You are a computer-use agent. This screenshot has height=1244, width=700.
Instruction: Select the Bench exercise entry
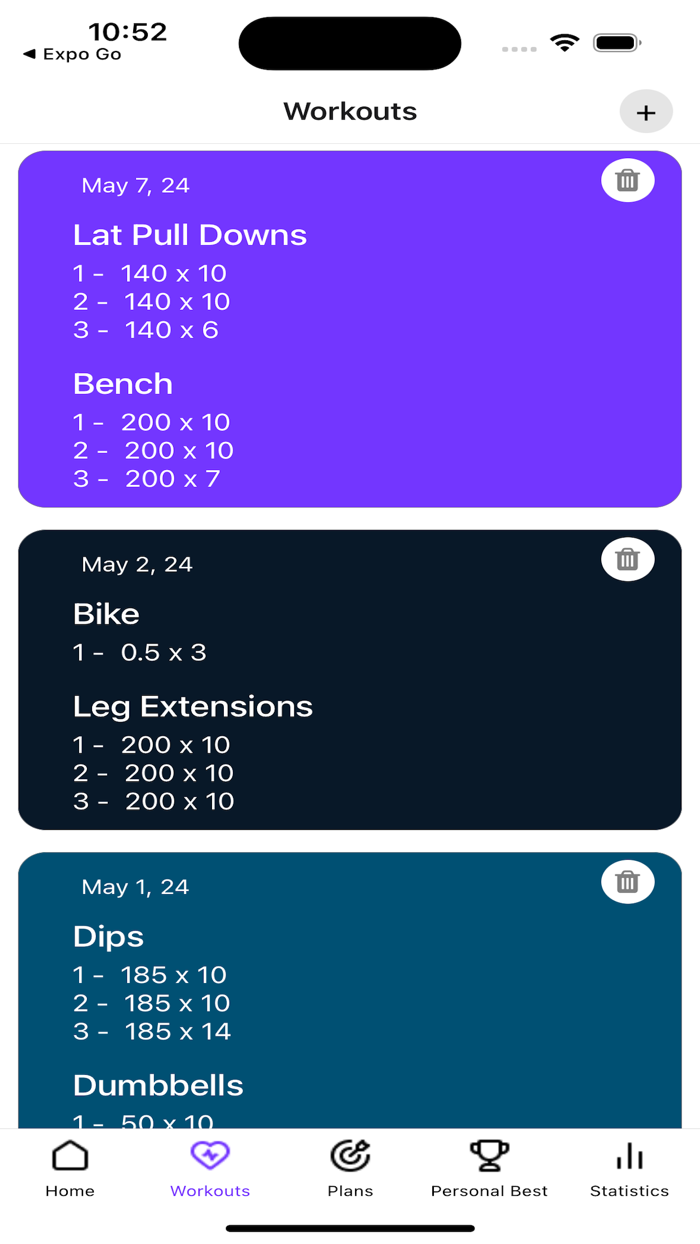[x=122, y=383]
